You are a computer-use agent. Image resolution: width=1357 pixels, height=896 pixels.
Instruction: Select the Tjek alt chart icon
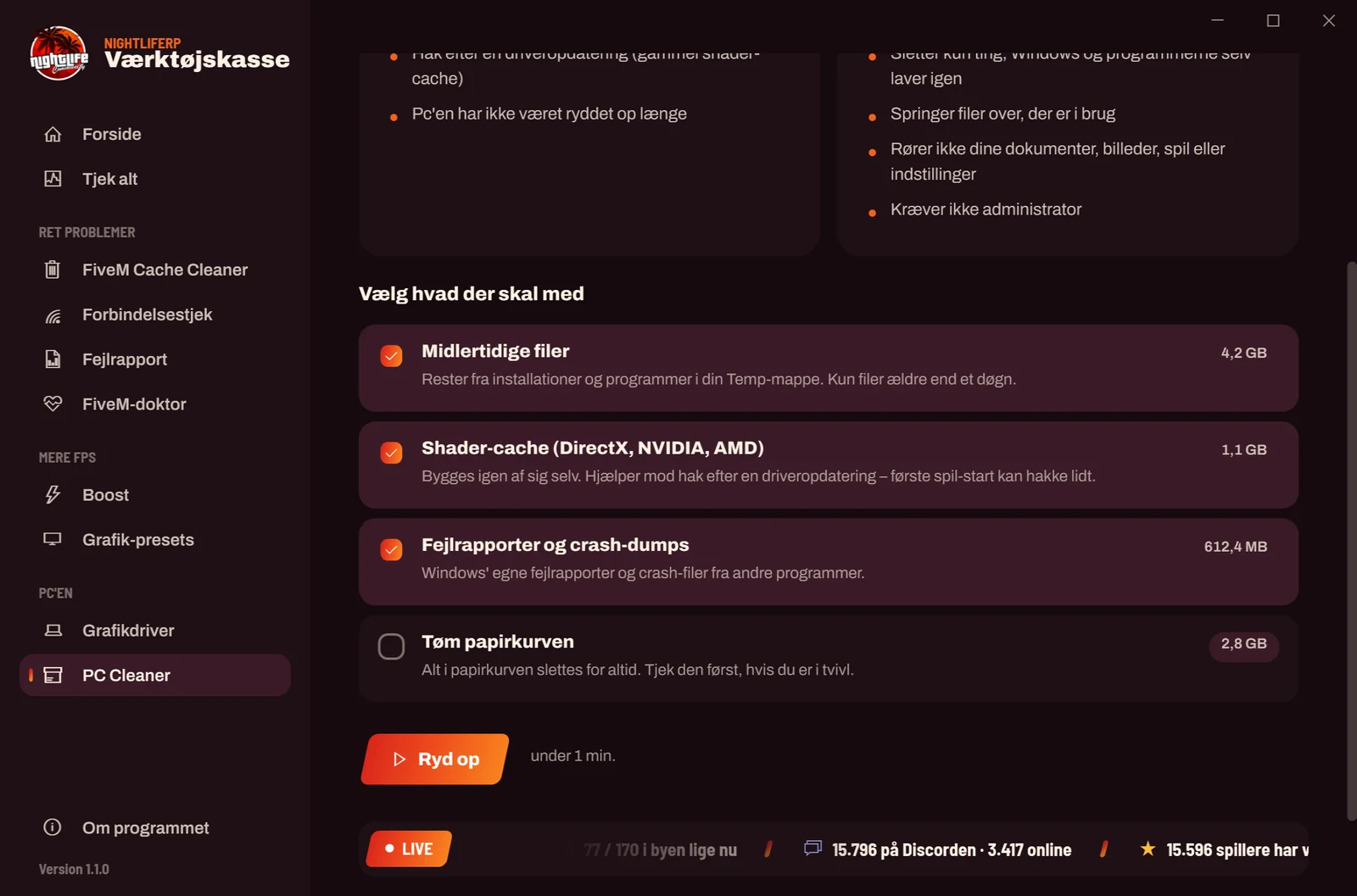click(x=53, y=179)
